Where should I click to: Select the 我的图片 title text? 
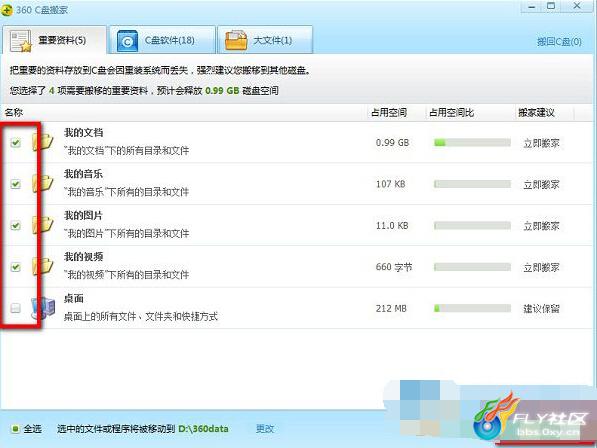[x=83, y=216]
